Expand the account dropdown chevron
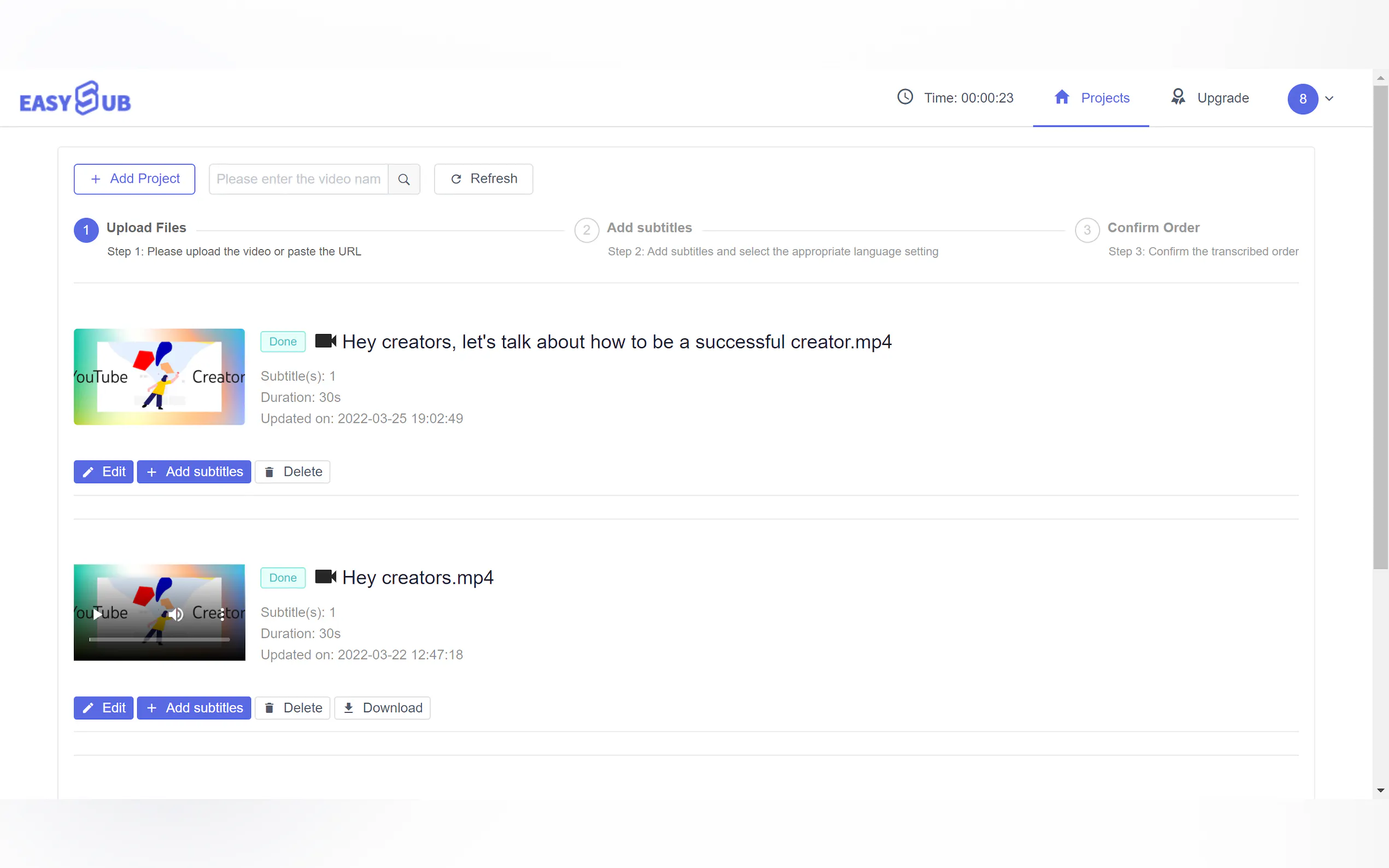Screen dimensions: 1389x868 tap(1329, 99)
